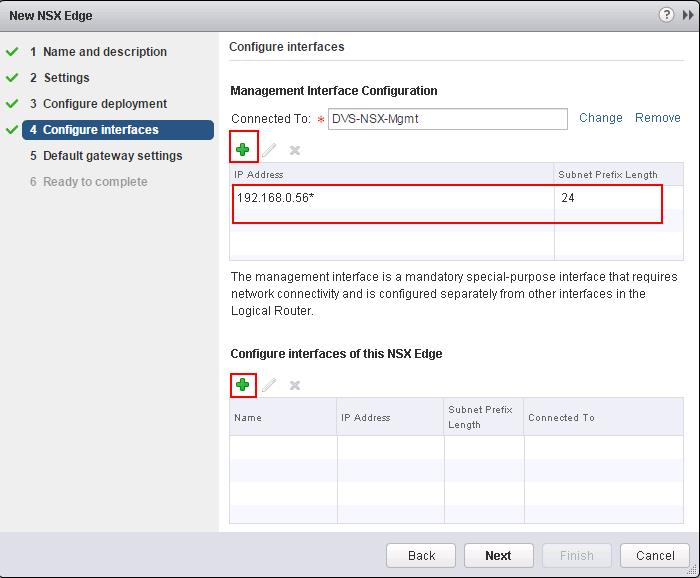Sort management table by IP Address header
The height and width of the screenshot is (578, 700).
click(392, 175)
